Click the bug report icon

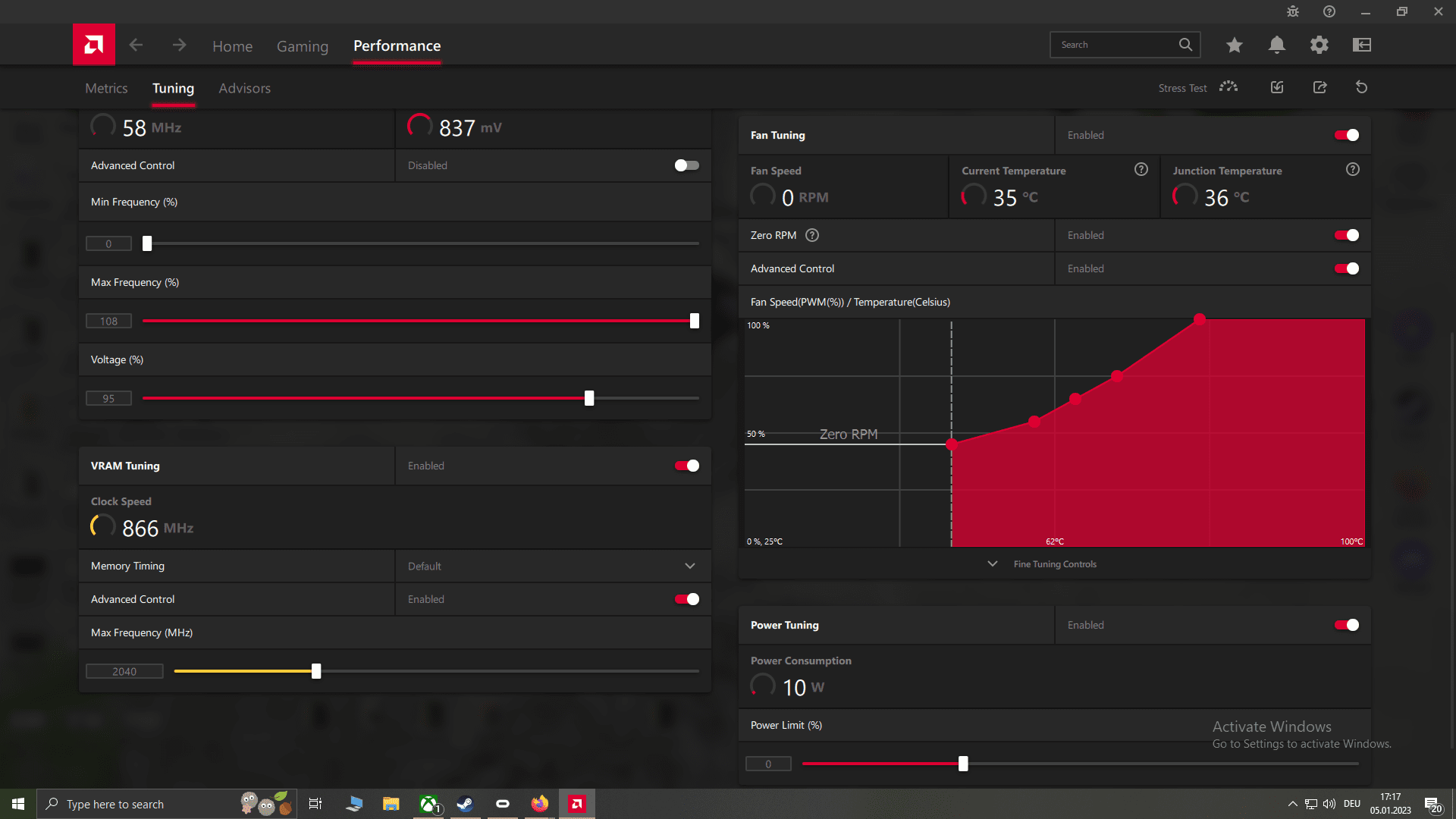tap(1292, 11)
